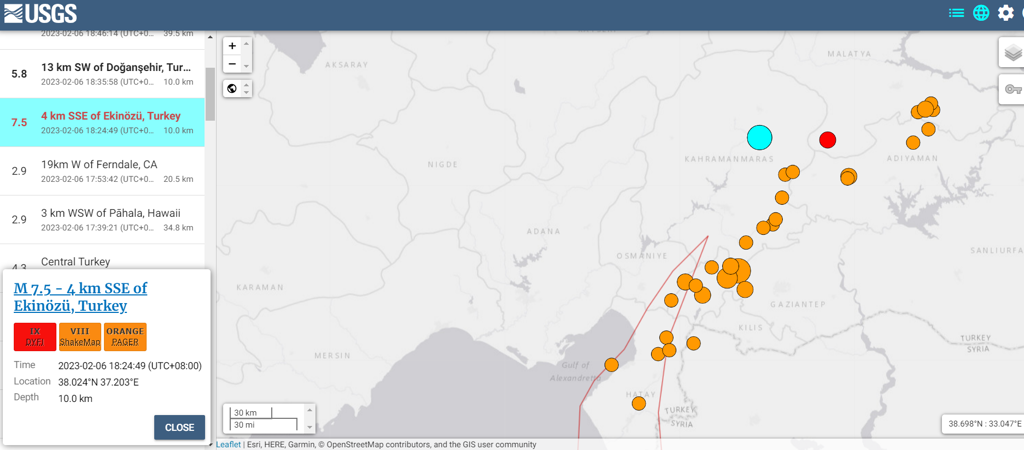
Task: Select the globe map view icon
Action: [x=981, y=13]
